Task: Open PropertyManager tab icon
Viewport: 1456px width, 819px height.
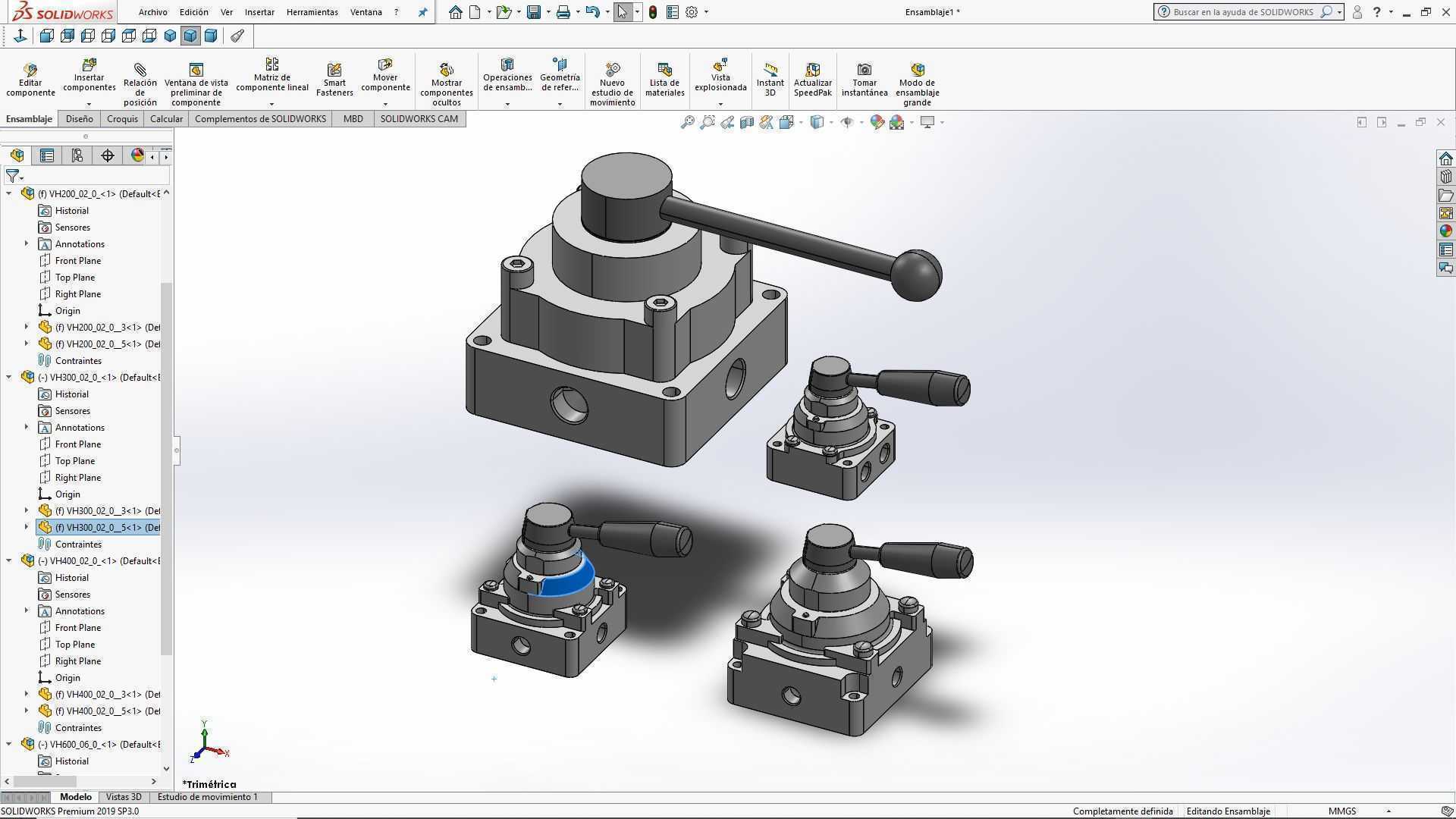Action: [47, 155]
